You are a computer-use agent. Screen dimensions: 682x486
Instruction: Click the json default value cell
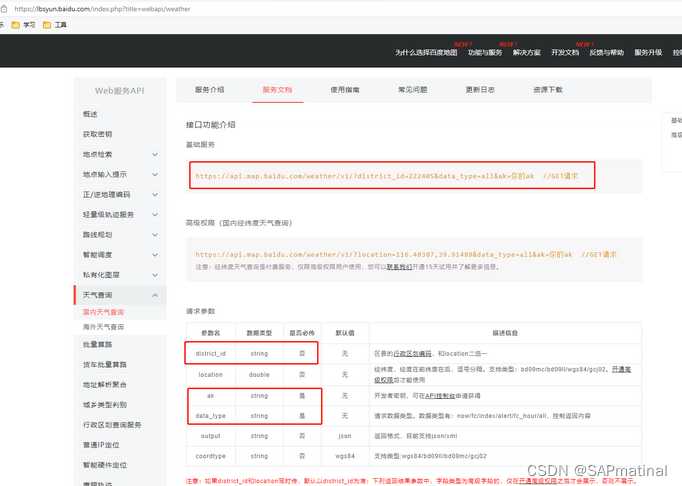tap(345, 436)
